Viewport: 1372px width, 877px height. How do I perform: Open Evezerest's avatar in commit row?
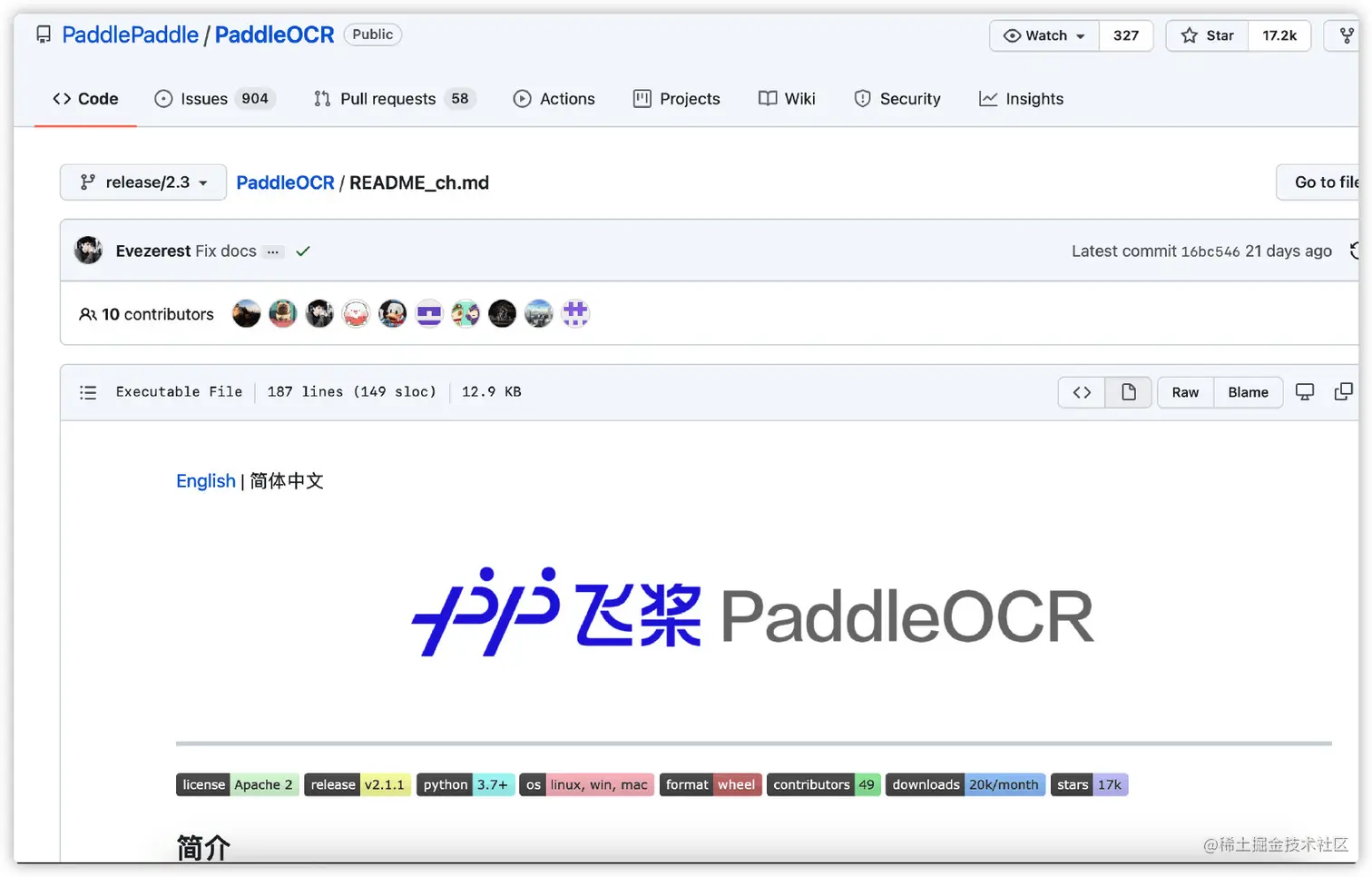(88, 250)
